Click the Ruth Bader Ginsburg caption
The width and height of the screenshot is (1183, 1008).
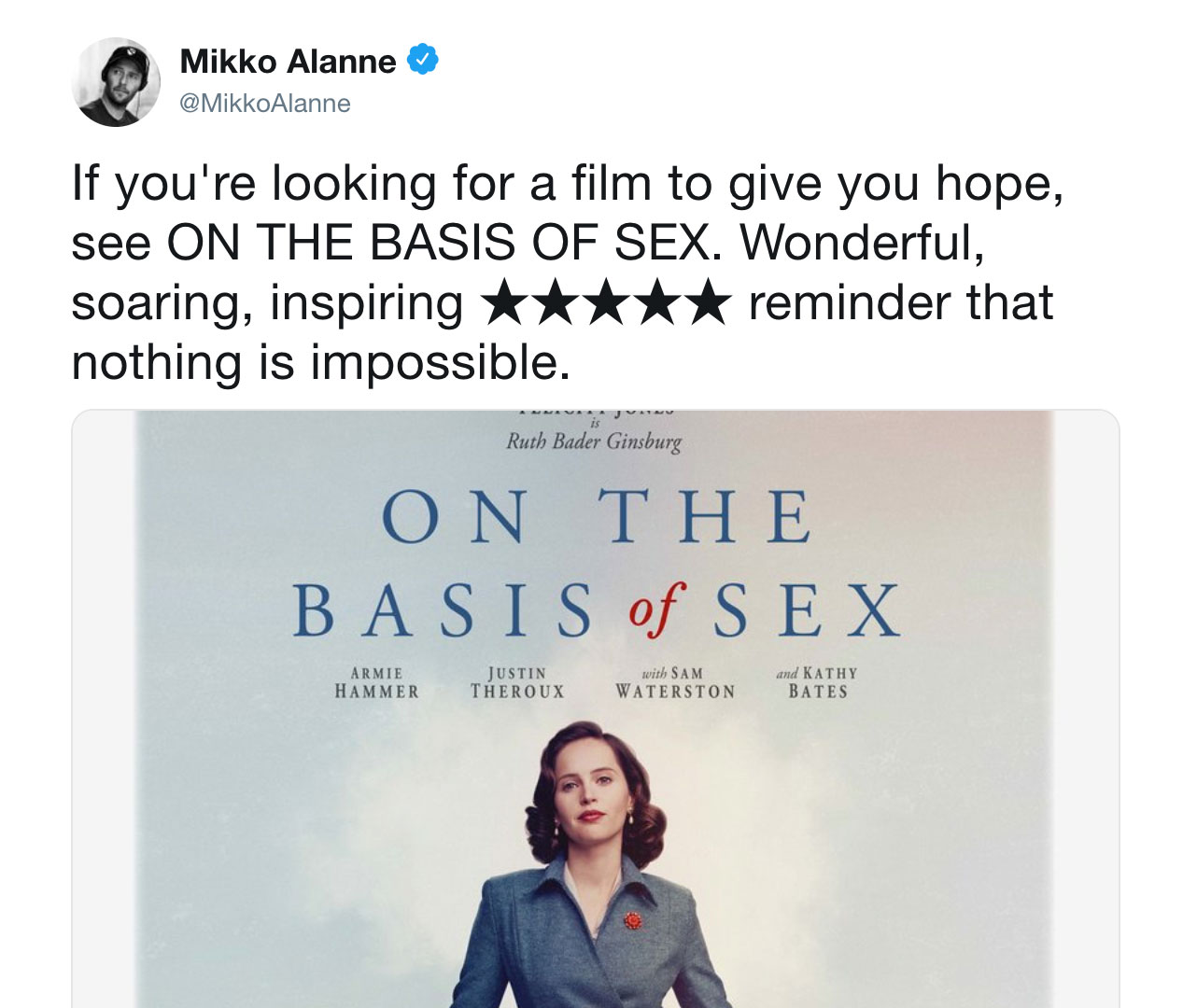pos(594,441)
